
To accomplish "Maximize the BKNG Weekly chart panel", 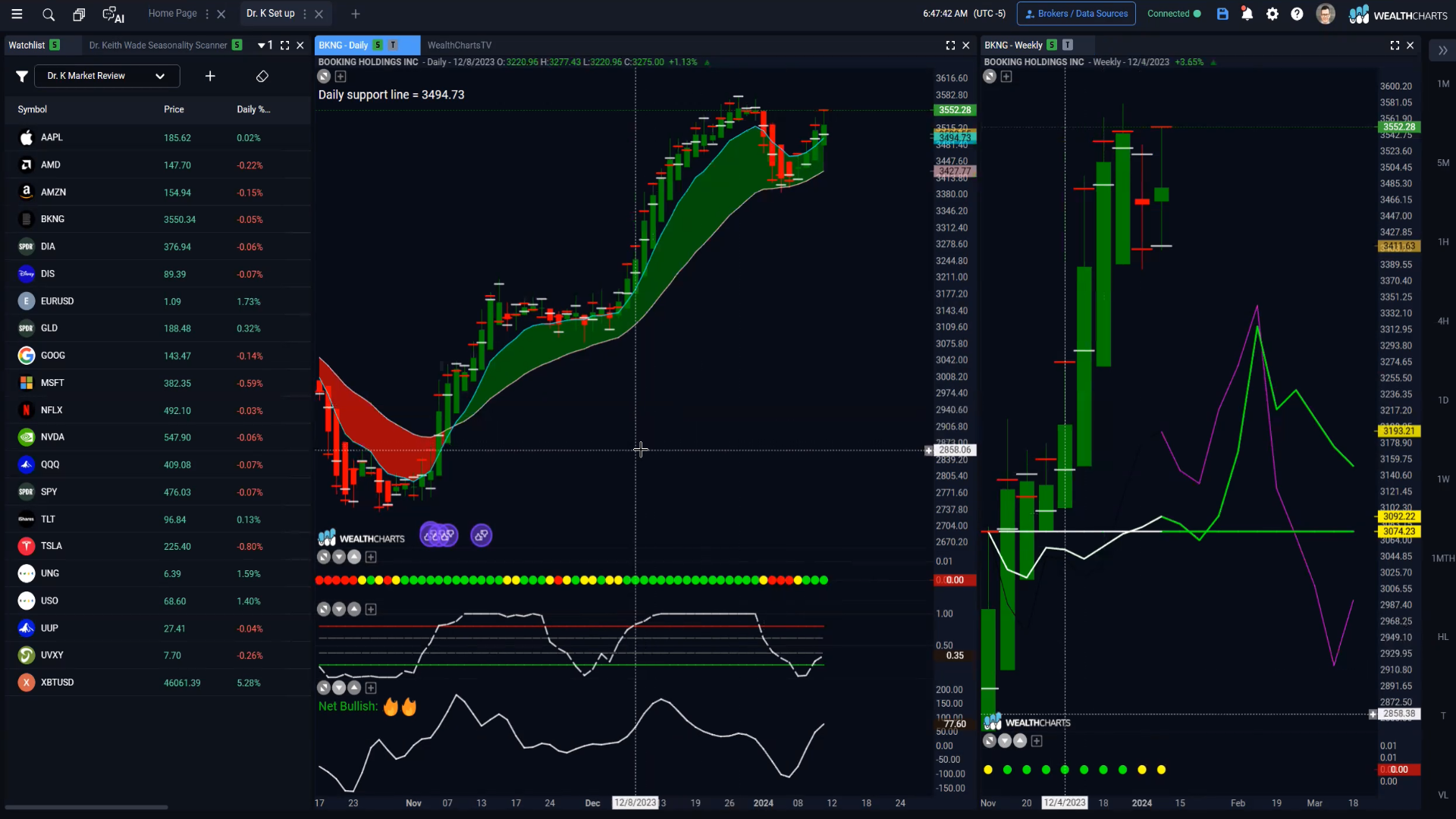I will (1395, 45).
